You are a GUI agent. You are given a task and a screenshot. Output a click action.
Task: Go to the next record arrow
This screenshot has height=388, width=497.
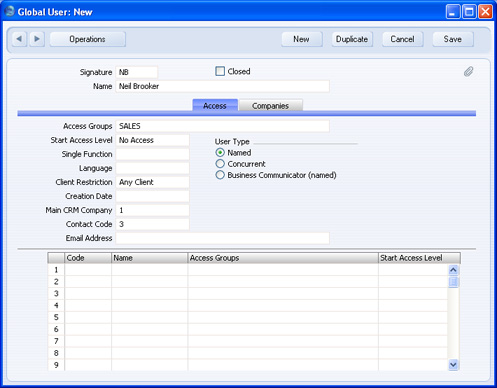[37, 39]
